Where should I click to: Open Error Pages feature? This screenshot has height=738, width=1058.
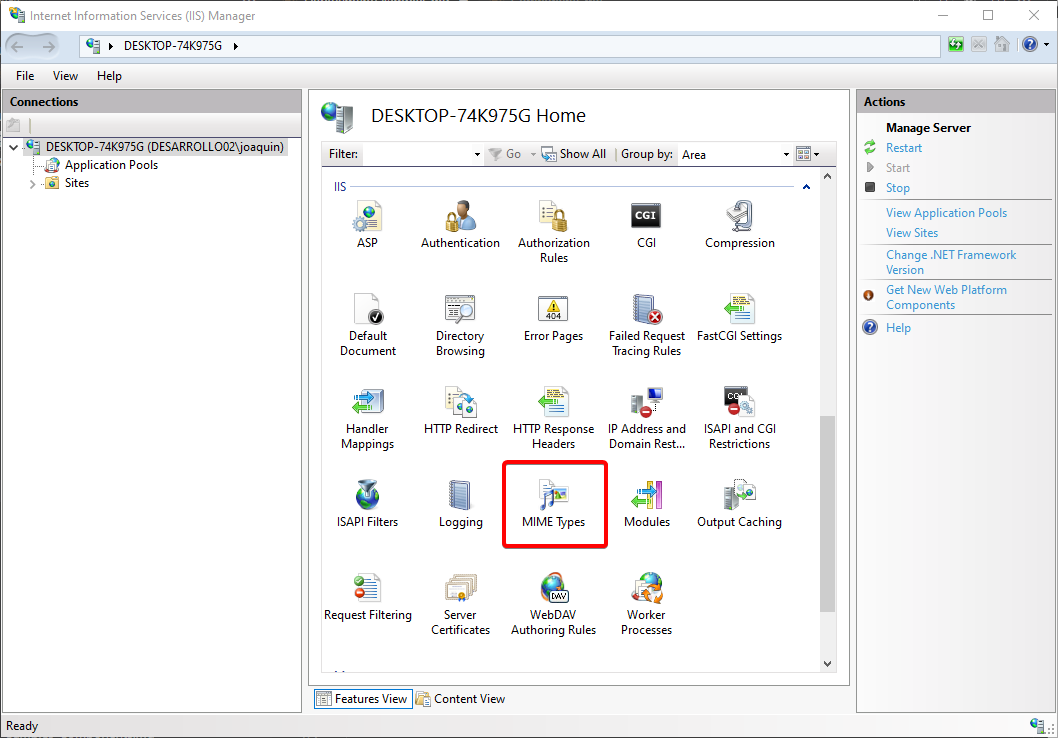click(x=553, y=318)
